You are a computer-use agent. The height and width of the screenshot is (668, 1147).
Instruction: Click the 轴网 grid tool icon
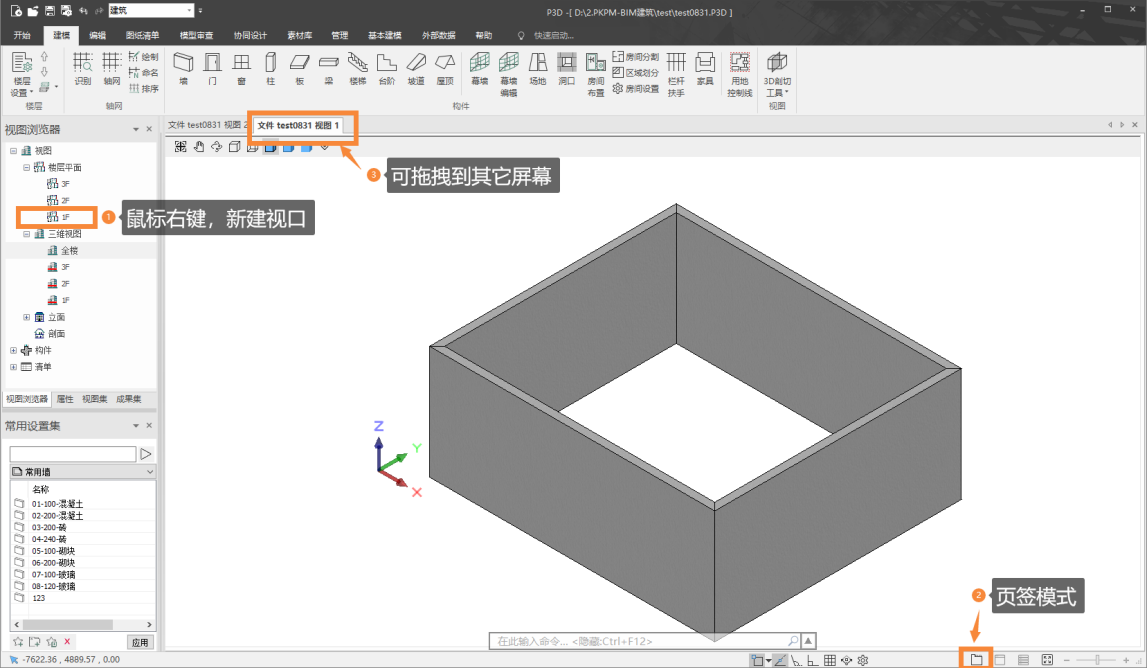112,68
